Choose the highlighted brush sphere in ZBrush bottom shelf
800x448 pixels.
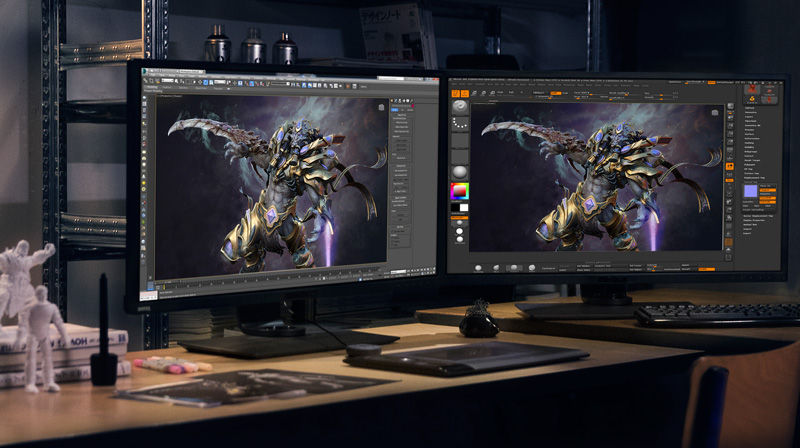click(x=514, y=268)
